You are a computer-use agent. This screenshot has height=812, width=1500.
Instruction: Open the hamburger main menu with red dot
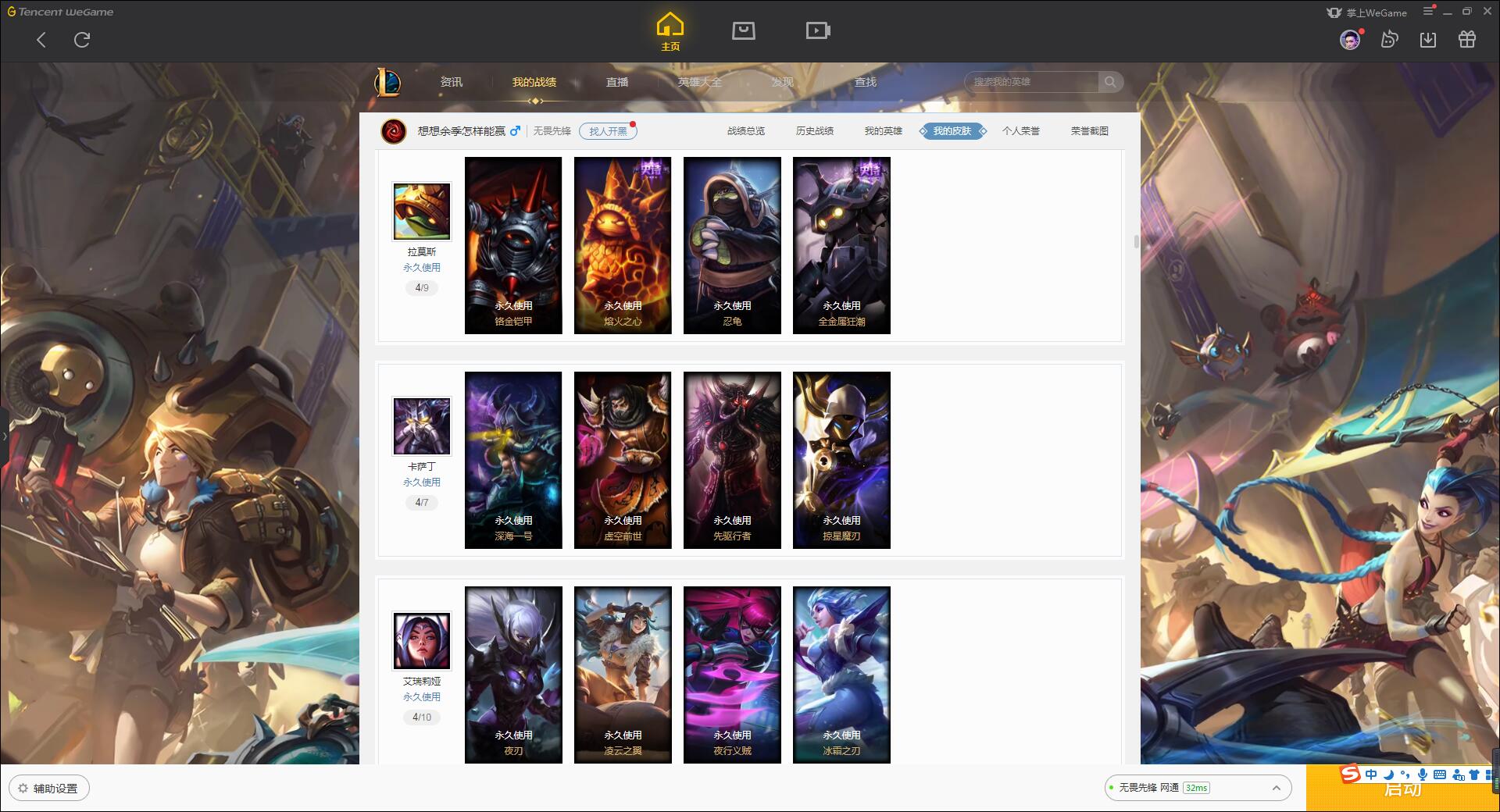tap(1428, 11)
